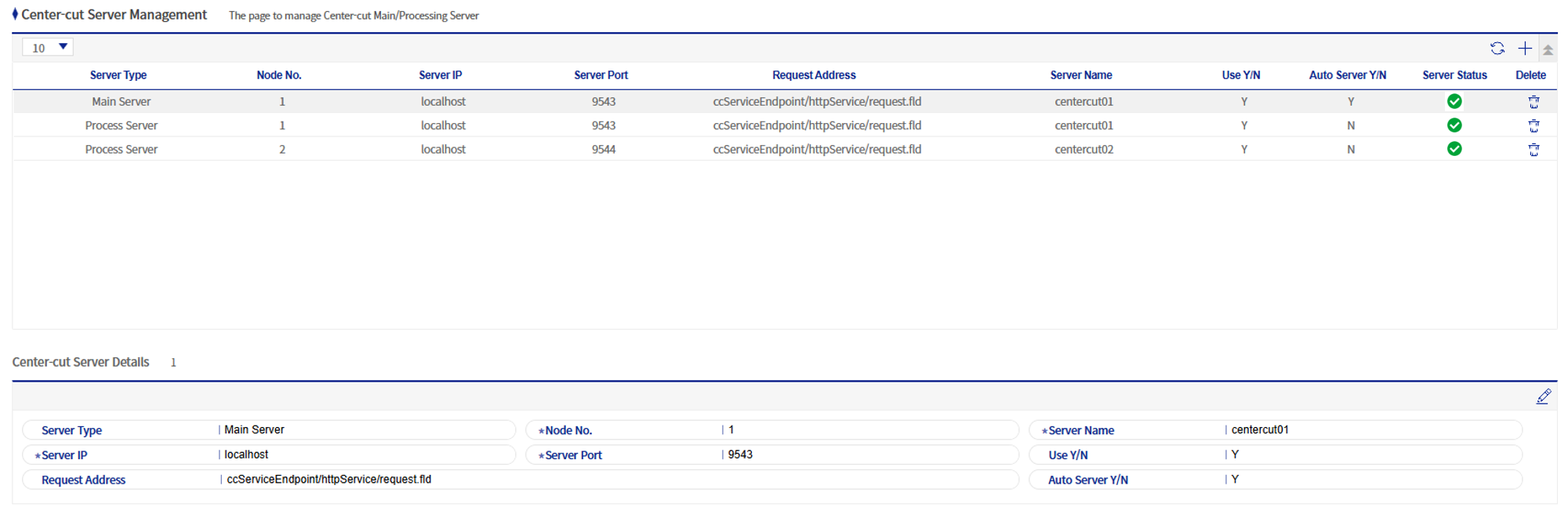The image size is (1568, 518).
Task: Sort by Server Type column header
Action: point(118,75)
